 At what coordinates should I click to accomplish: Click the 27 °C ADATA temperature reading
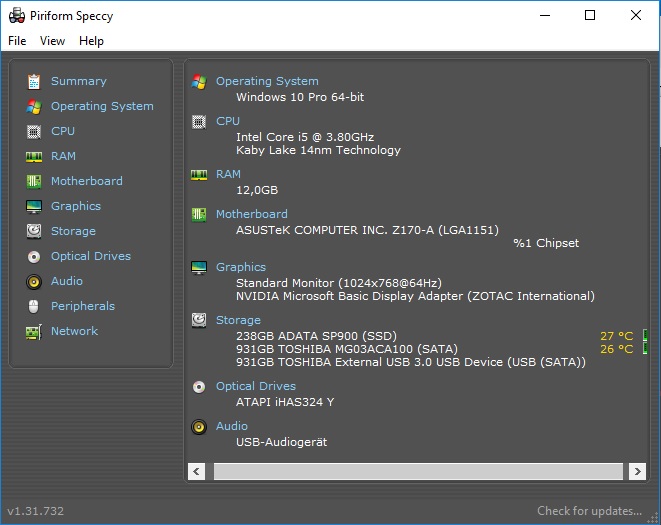(616, 336)
